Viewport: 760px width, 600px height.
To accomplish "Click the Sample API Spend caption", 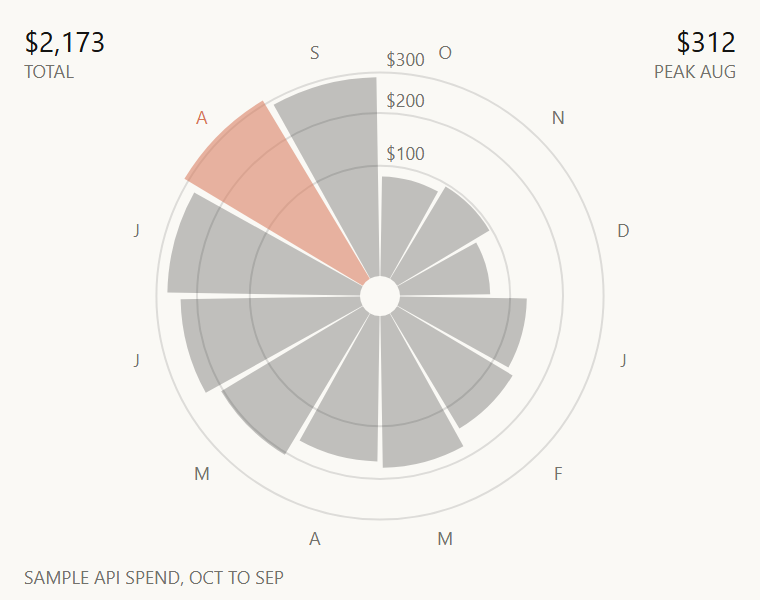I will pos(154,578).
